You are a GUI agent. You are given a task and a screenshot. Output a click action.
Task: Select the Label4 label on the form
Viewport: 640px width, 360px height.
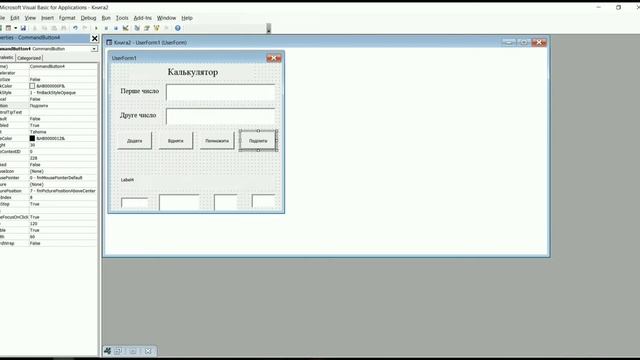click(127, 180)
